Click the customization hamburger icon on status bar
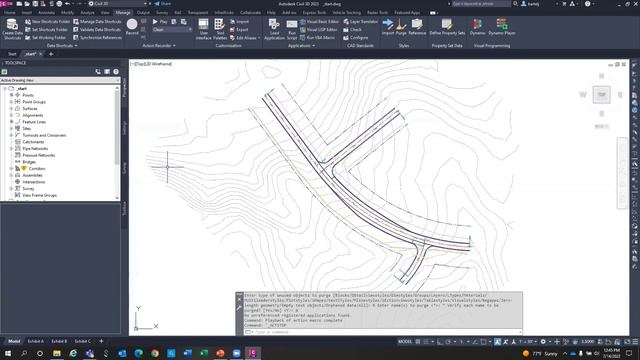The image size is (640, 360). [x=635, y=342]
